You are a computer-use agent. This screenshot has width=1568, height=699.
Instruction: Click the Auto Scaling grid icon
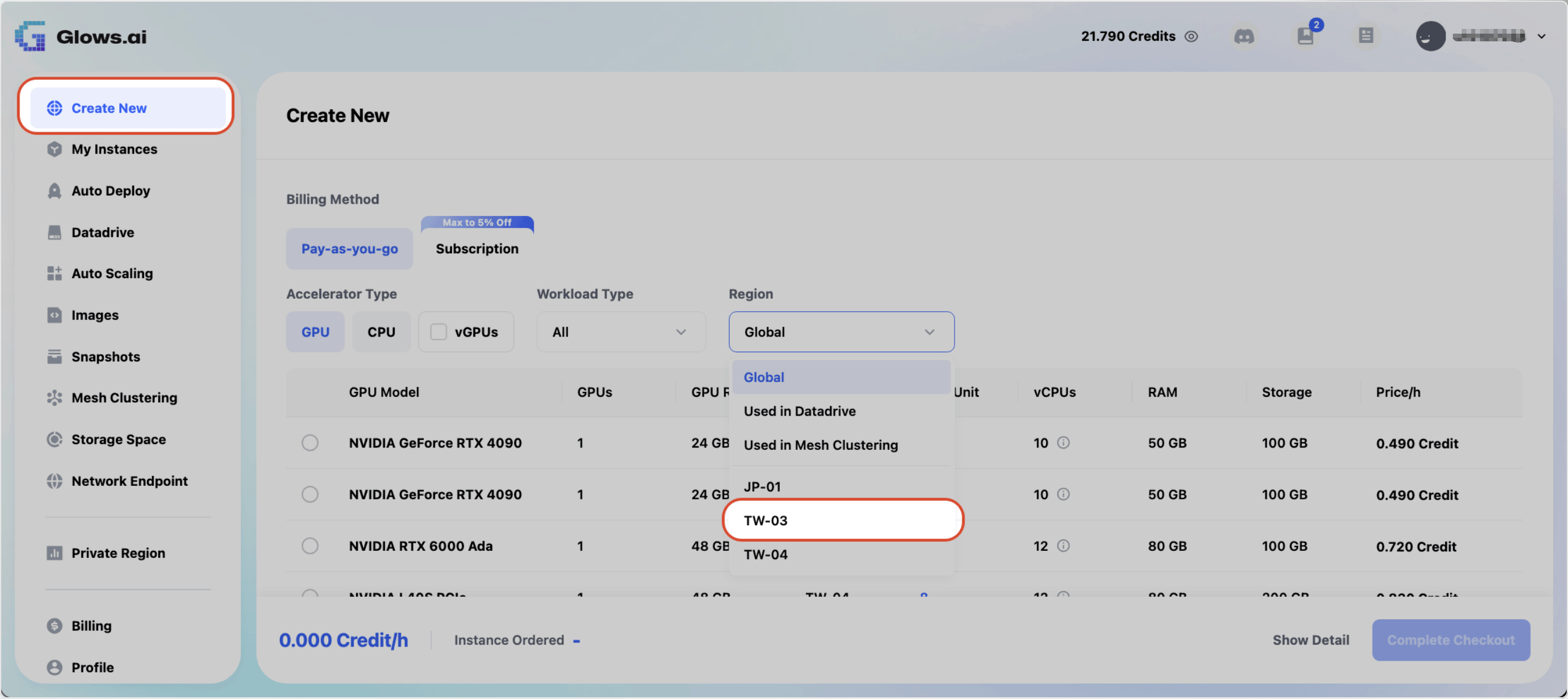55,273
